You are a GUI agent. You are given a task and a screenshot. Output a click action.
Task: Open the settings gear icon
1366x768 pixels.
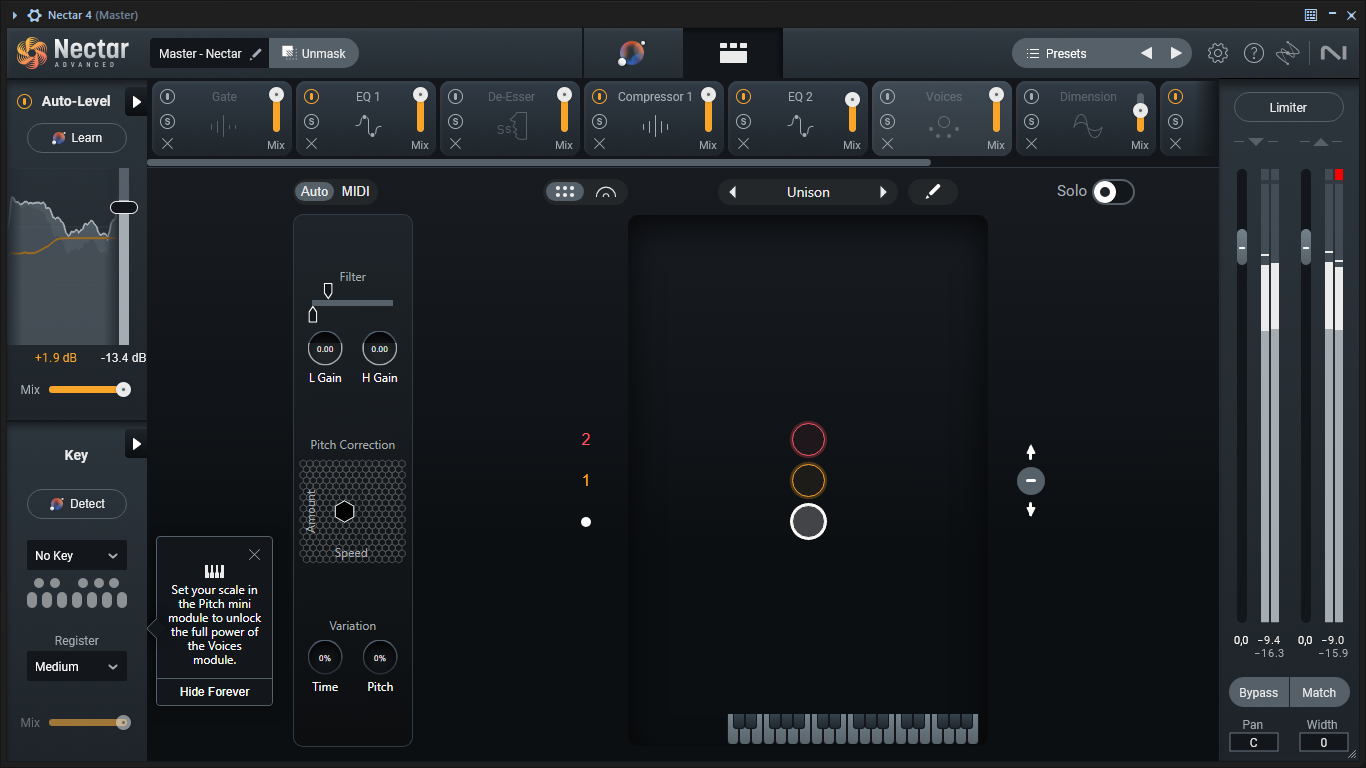(1217, 53)
